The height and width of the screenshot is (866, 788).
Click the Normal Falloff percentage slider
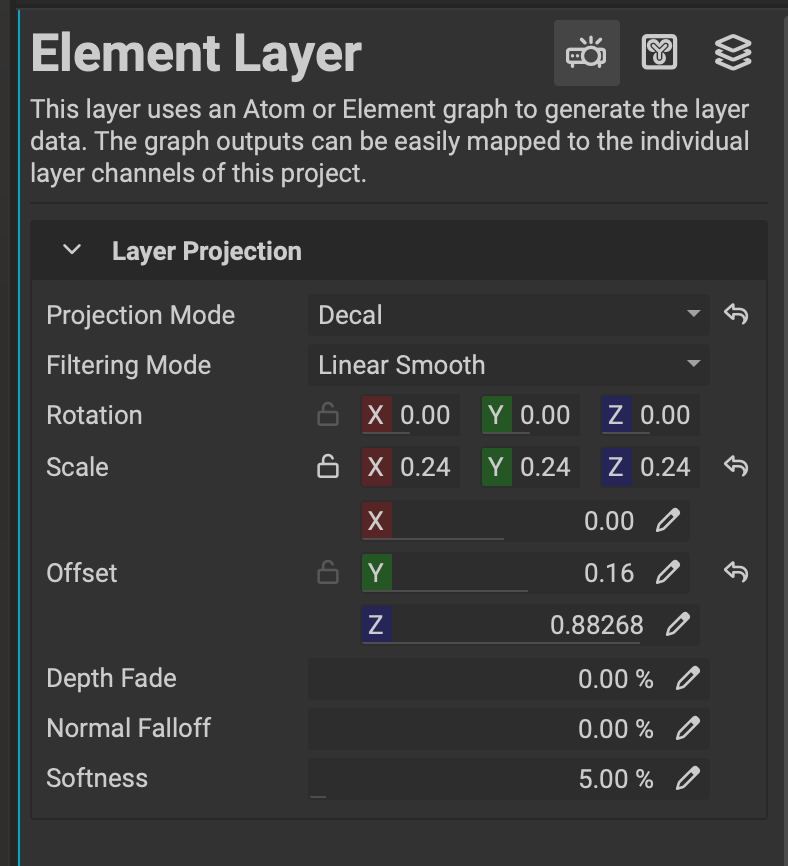(x=490, y=729)
